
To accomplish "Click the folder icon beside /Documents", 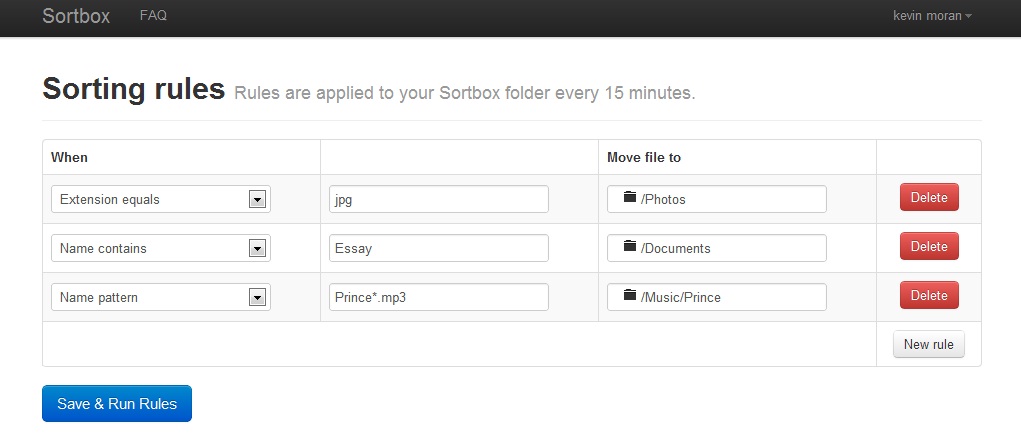I will coord(630,247).
